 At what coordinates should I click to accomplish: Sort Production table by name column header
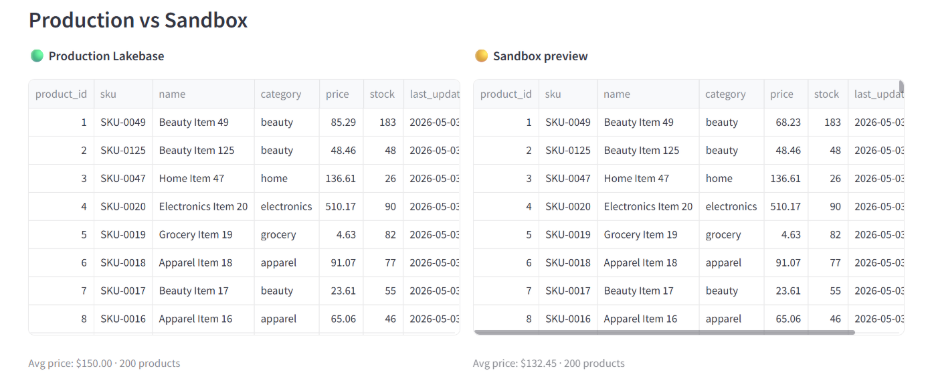[x=204, y=94]
